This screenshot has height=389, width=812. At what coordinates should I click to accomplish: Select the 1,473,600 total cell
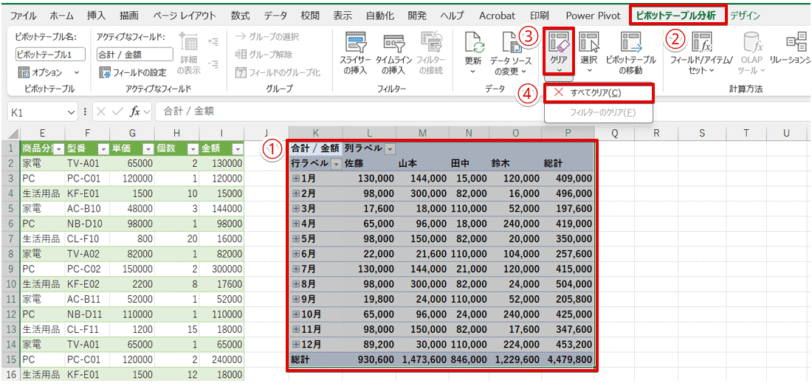[x=423, y=359]
